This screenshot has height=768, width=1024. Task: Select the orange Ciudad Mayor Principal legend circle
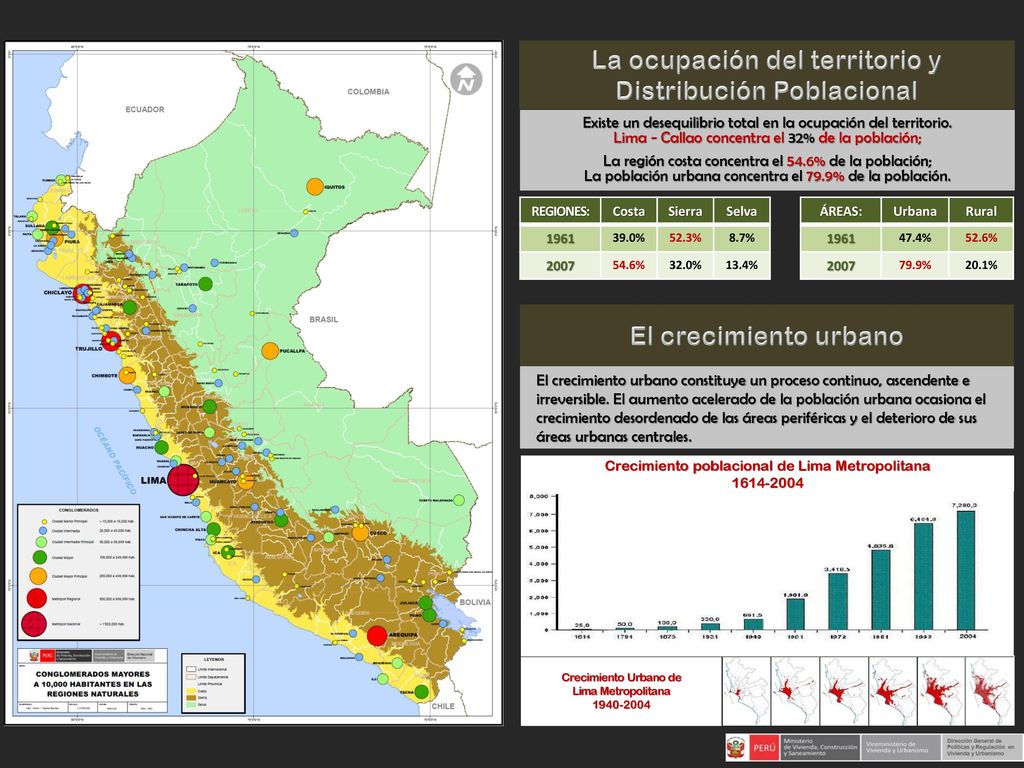39,576
